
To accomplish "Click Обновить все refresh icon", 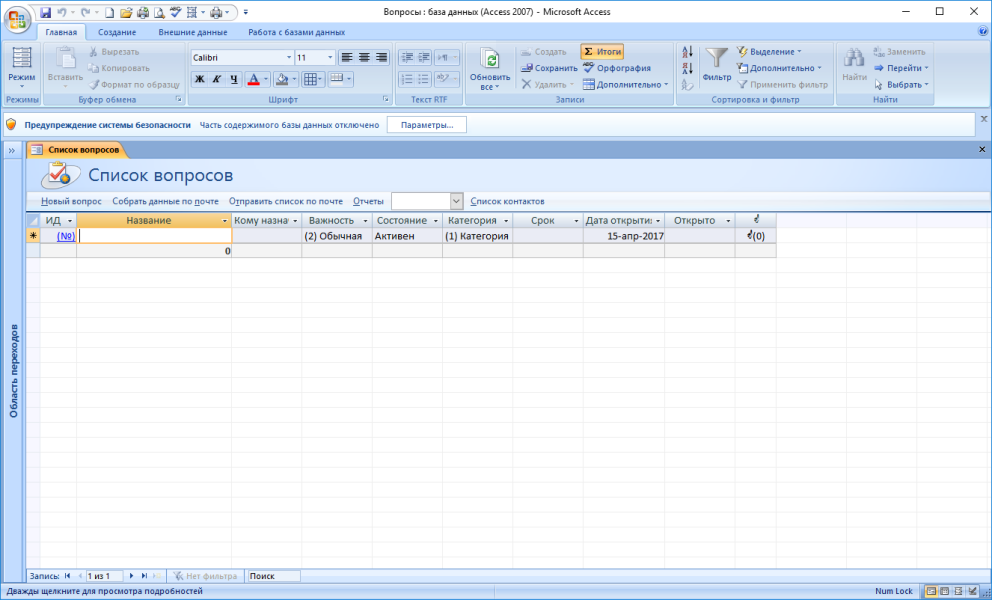I will coord(490,60).
